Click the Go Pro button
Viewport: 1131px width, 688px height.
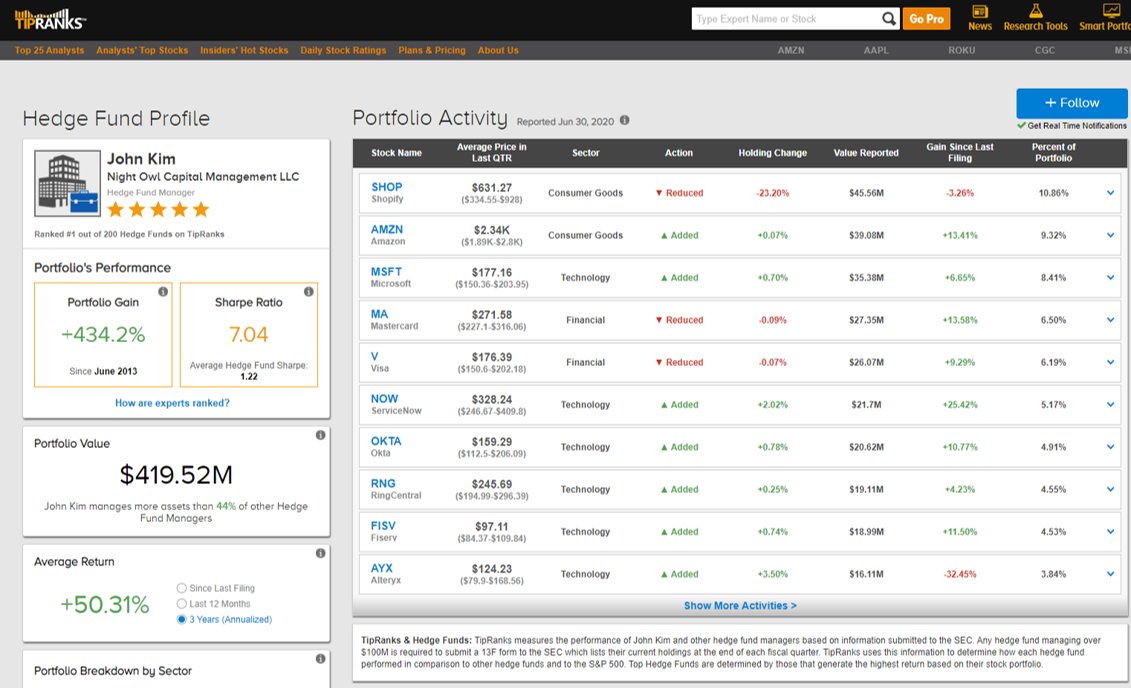point(926,19)
